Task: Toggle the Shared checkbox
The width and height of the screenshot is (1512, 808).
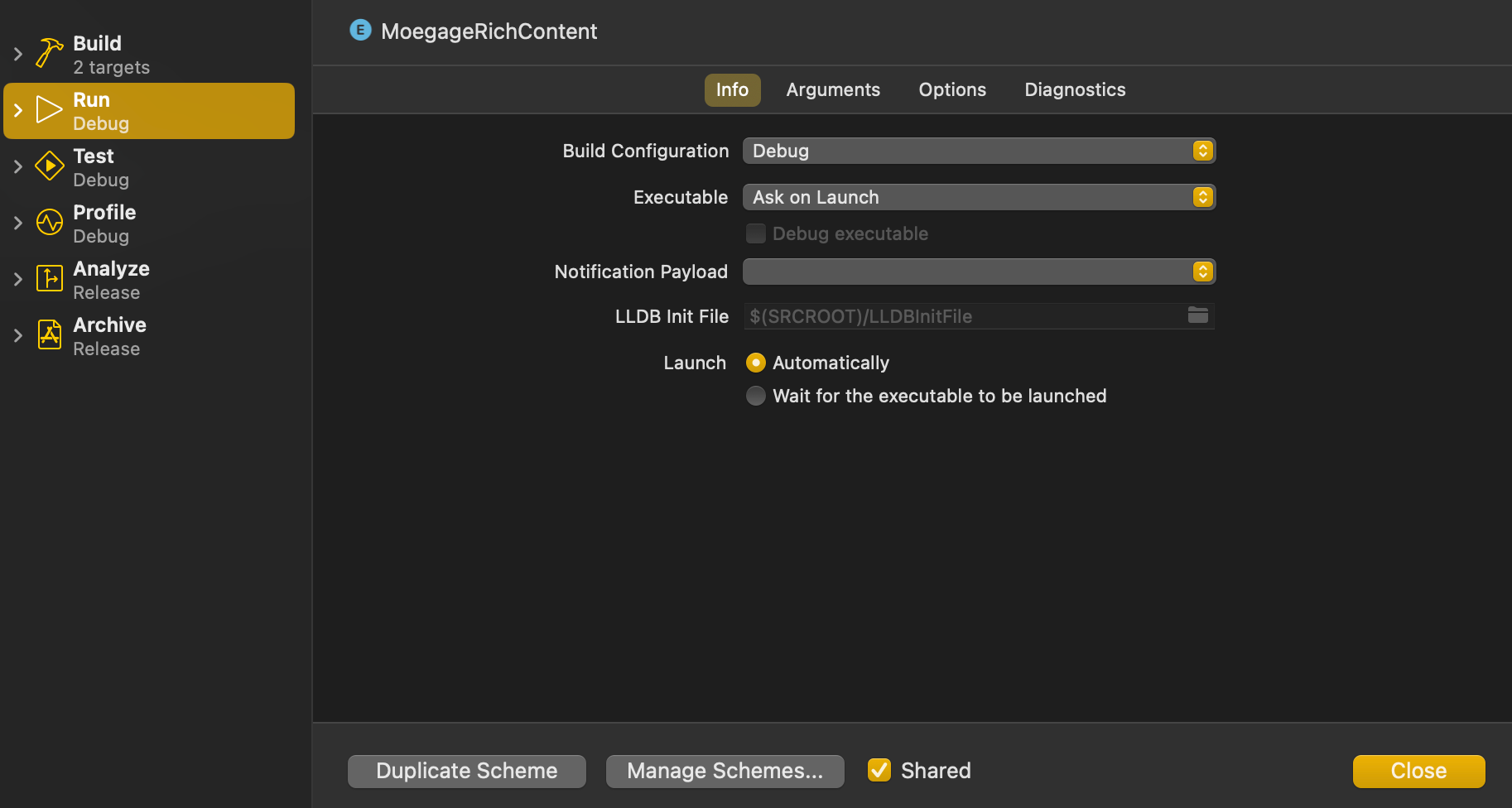Action: click(x=879, y=770)
